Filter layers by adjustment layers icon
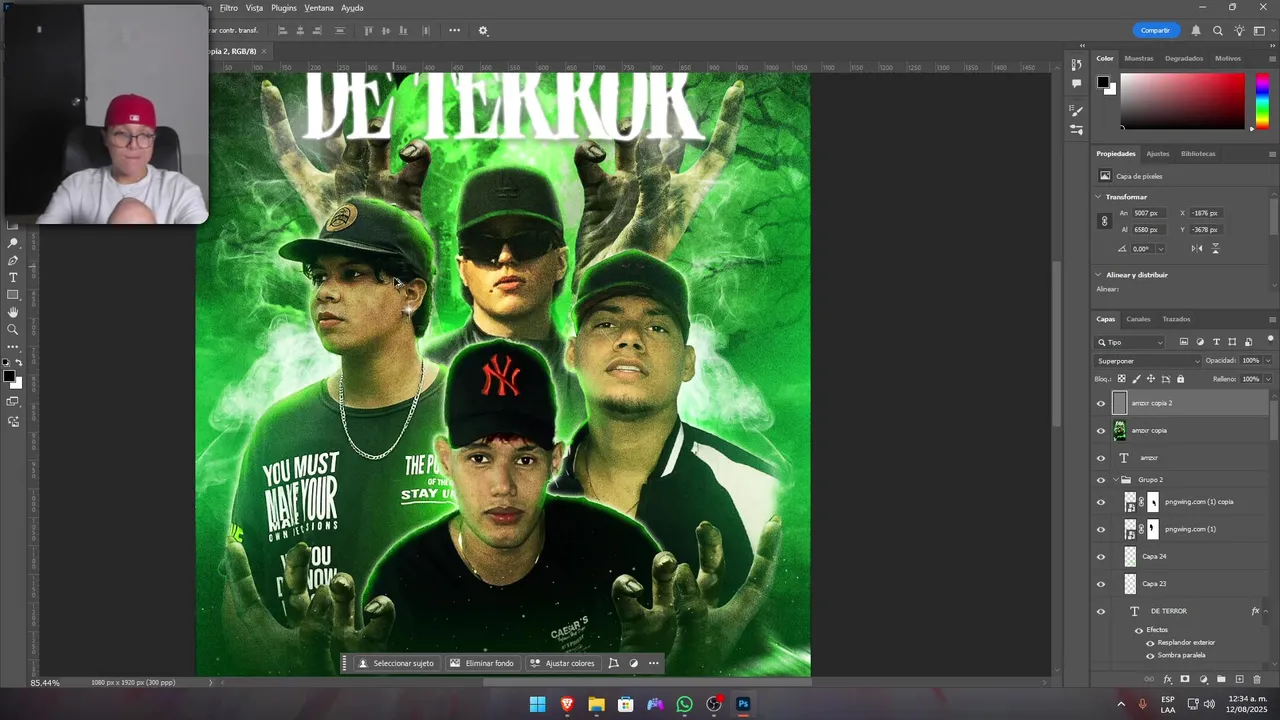The width and height of the screenshot is (1280, 720). click(x=1200, y=342)
